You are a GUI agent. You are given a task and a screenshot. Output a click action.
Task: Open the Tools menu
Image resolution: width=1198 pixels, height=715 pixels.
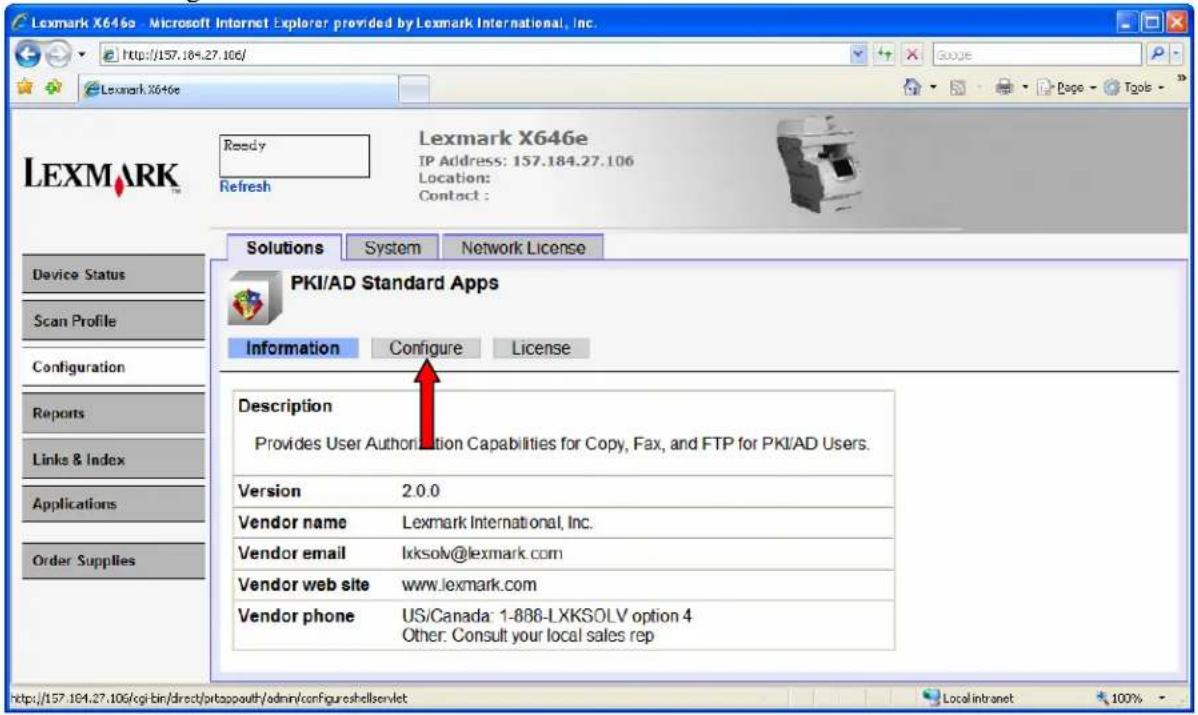point(1135,88)
